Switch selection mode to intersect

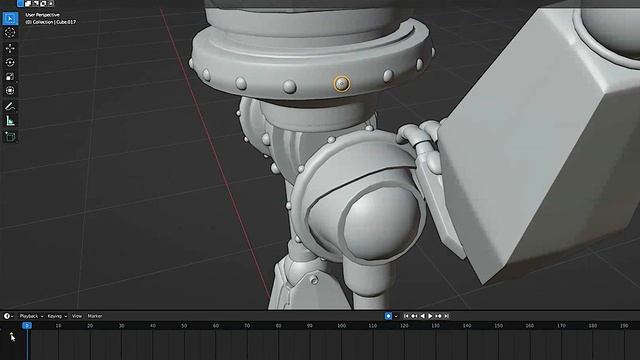pos(51,3)
